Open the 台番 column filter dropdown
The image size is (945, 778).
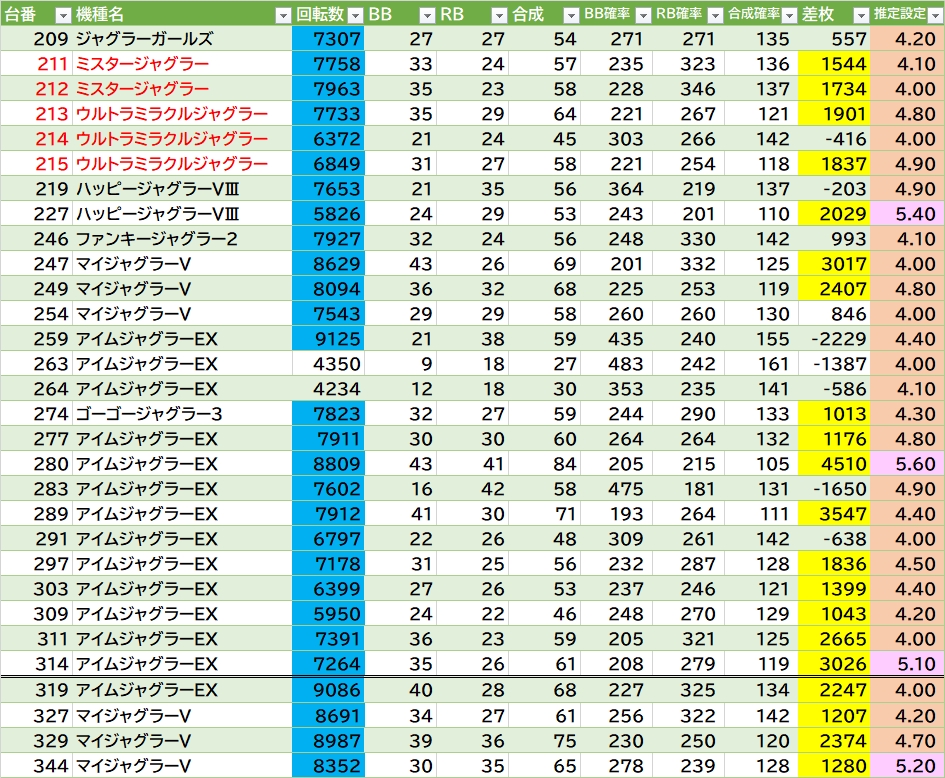tap(63, 15)
